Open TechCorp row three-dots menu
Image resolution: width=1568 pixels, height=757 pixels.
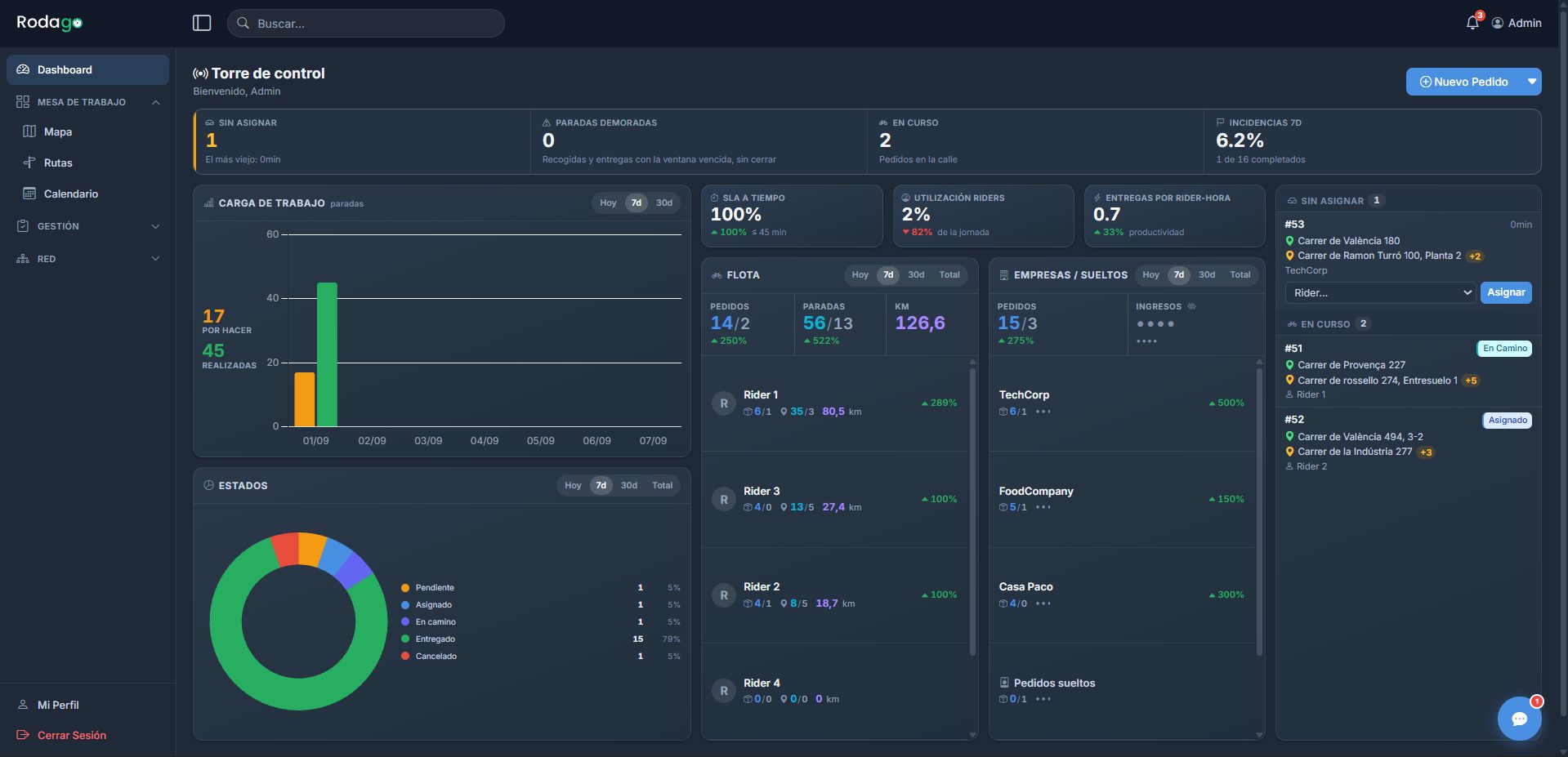tap(1043, 412)
